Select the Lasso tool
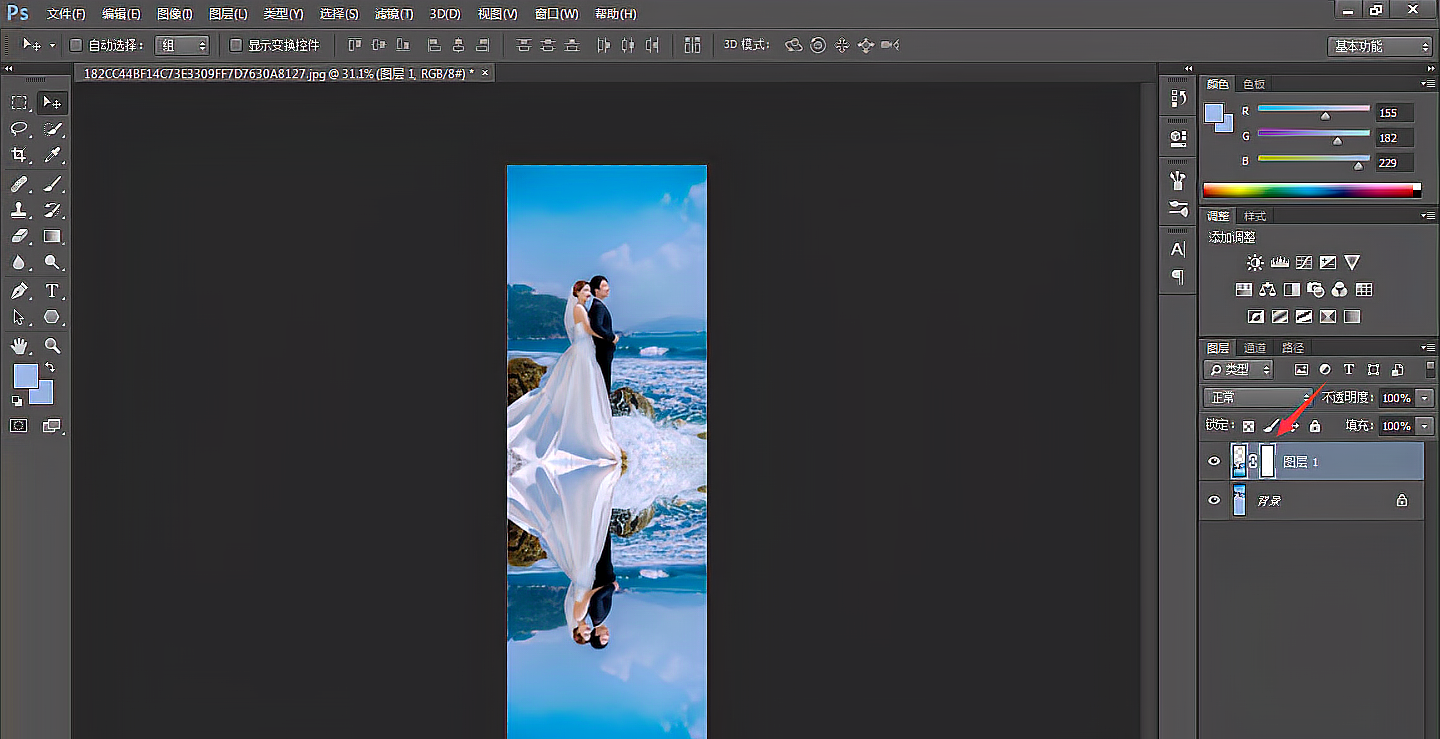This screenshot has width=1440, height=739. pos(19,129)
